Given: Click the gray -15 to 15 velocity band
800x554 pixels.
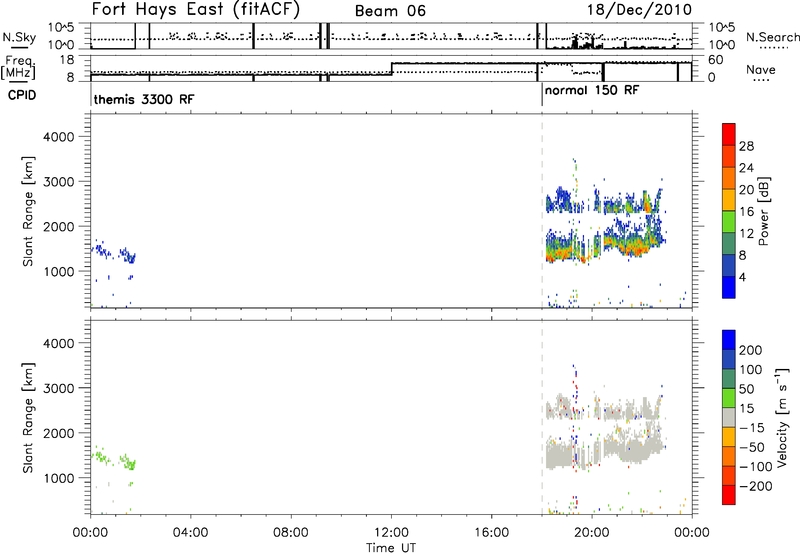Looking at the screenshot, I should 729,417.
